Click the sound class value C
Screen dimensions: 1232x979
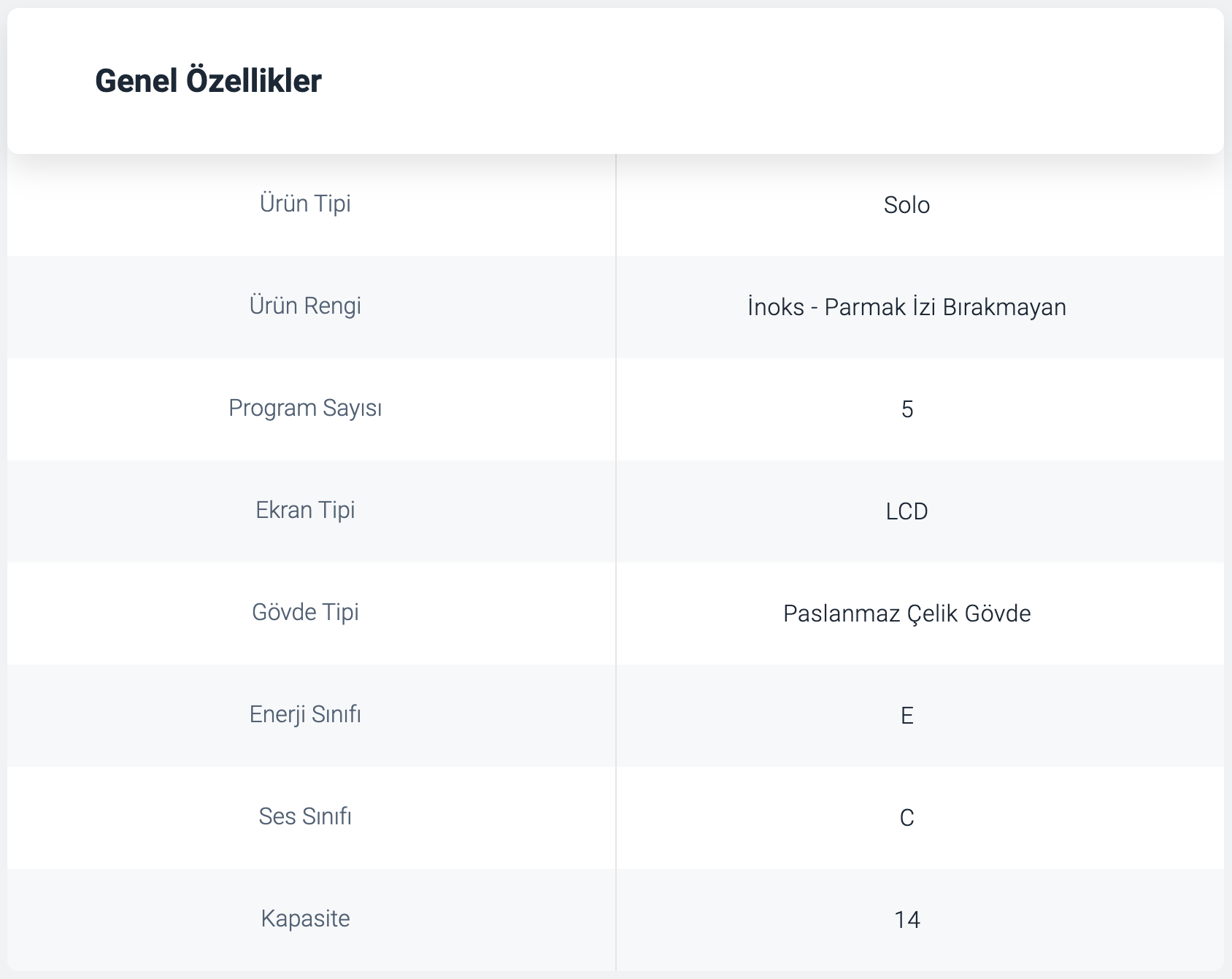coord(907,818)
